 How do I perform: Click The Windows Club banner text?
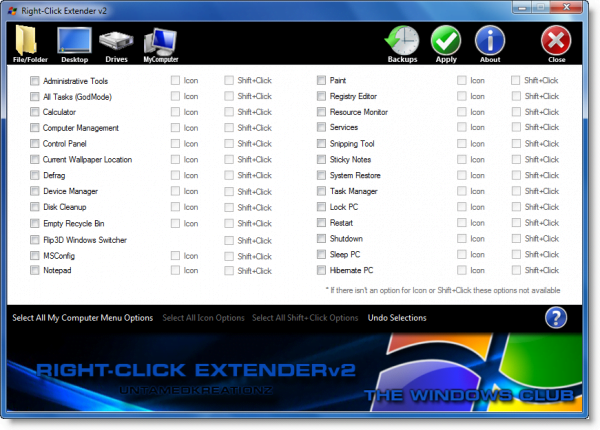point(469,395)
